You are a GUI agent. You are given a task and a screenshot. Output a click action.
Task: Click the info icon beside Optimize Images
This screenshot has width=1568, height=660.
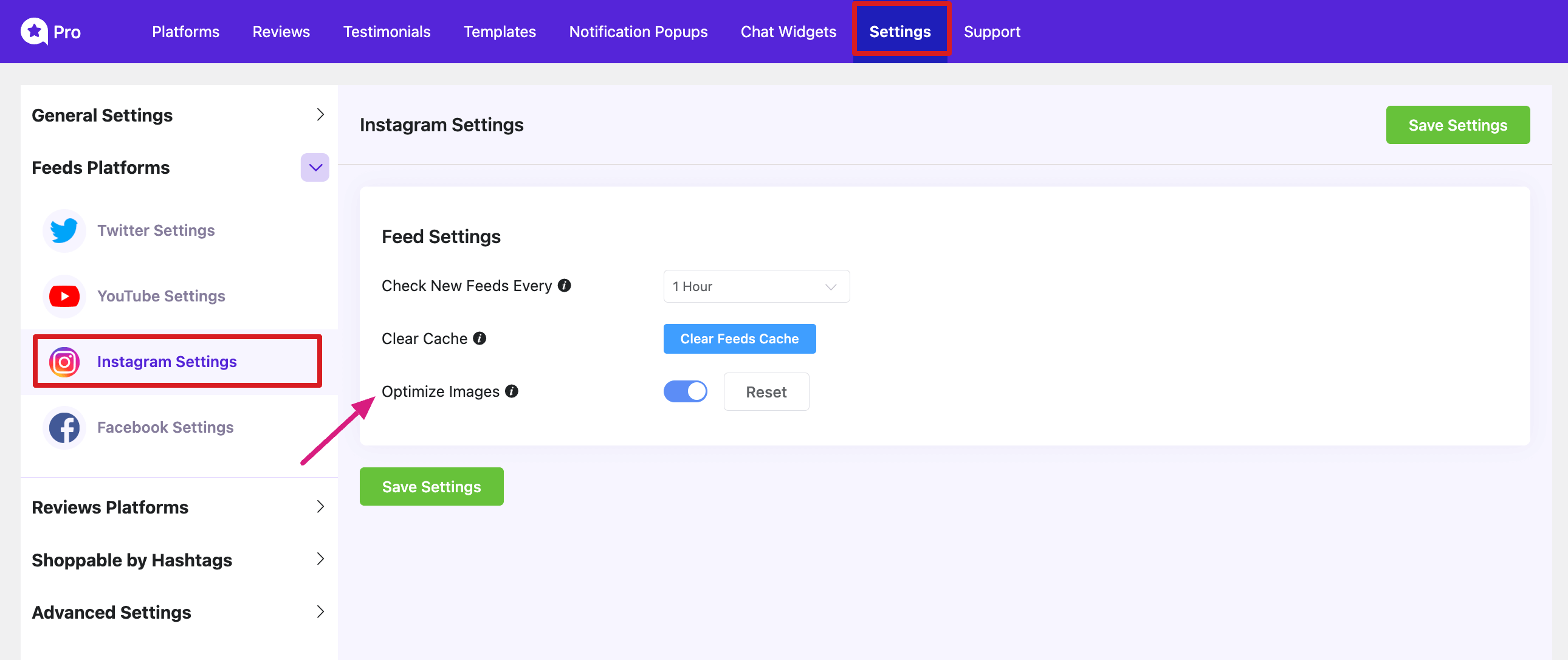coord(512,391)
